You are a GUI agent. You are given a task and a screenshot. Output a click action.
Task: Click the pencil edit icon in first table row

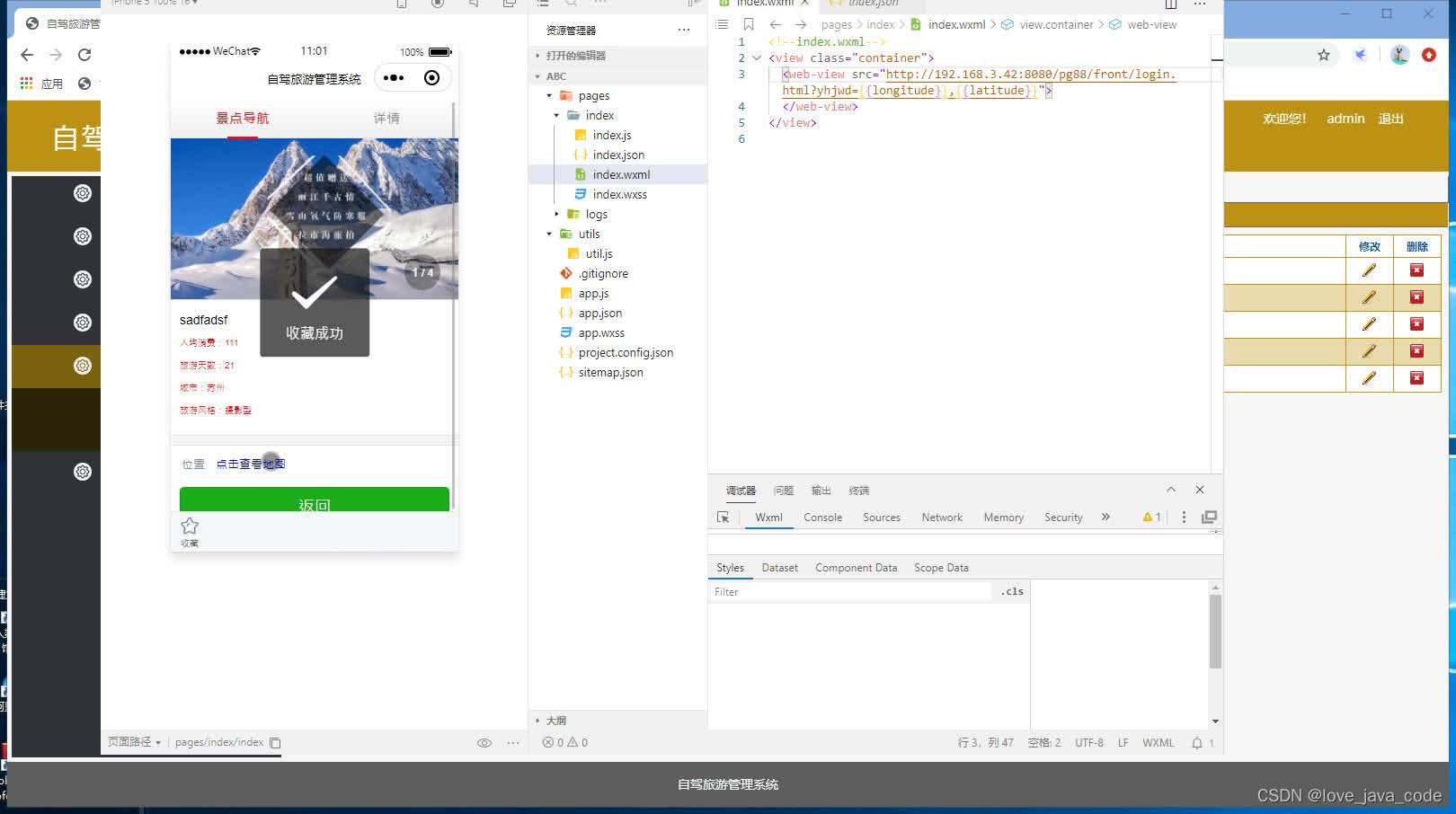1369,270
